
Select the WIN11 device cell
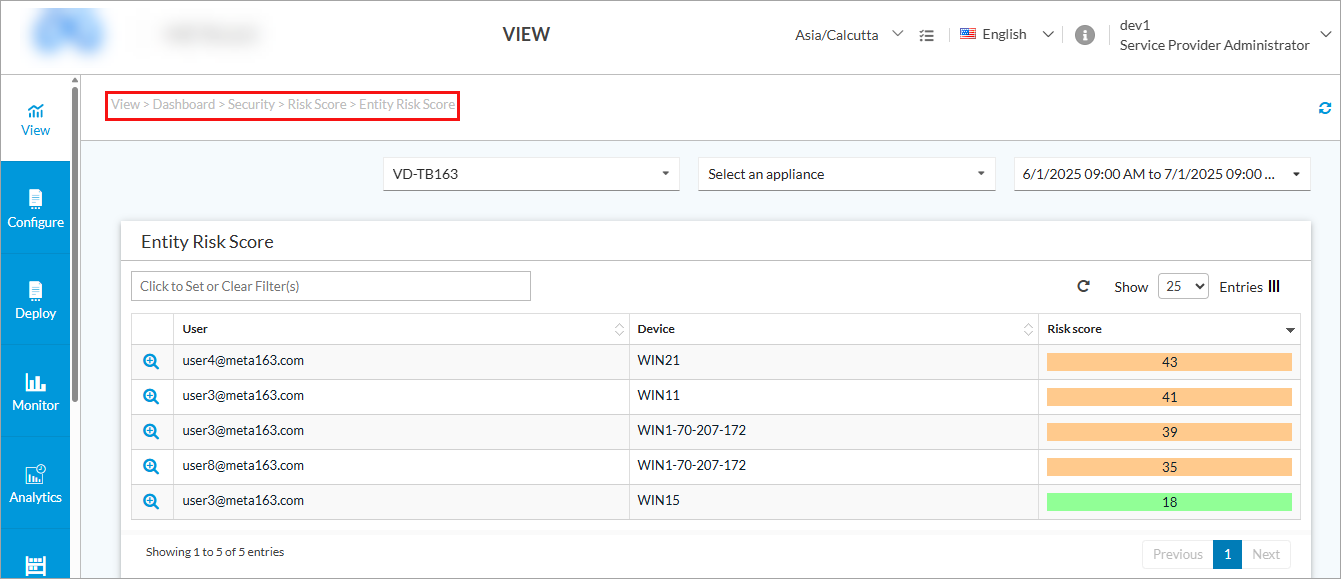[x=834, y=397]
